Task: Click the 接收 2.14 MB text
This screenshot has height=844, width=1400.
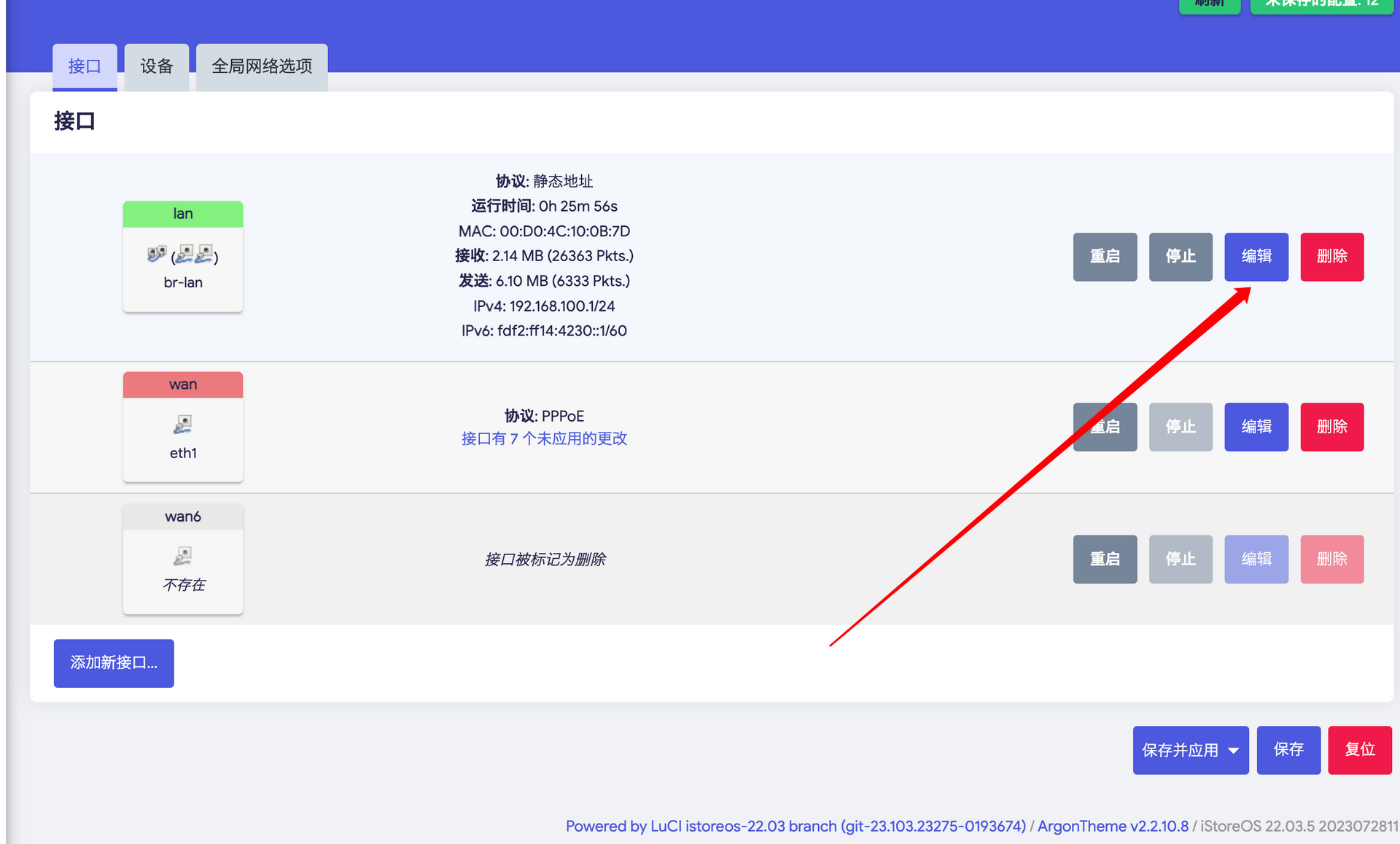Action: point(544,255)
